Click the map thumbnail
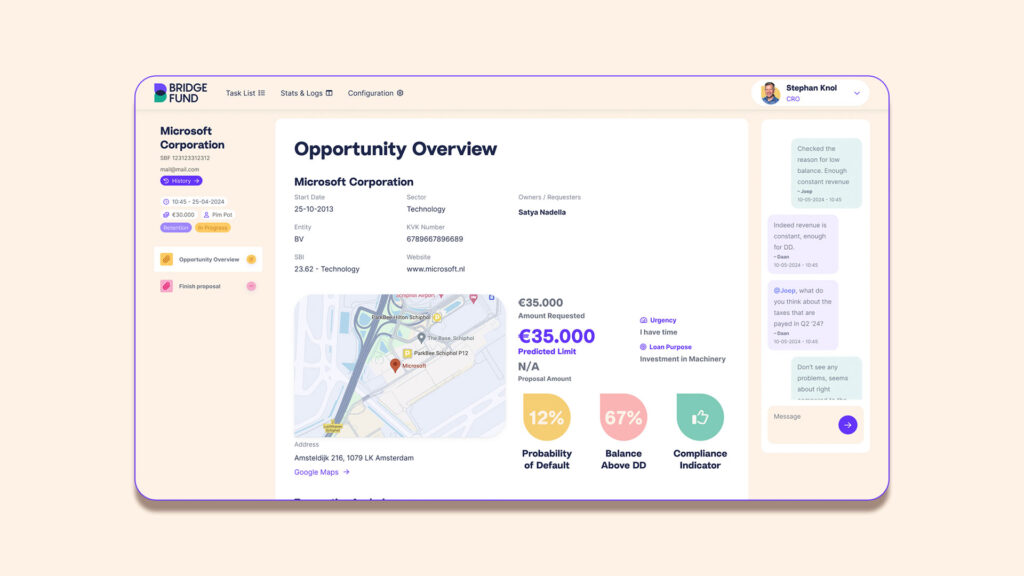 click(400, 366)
